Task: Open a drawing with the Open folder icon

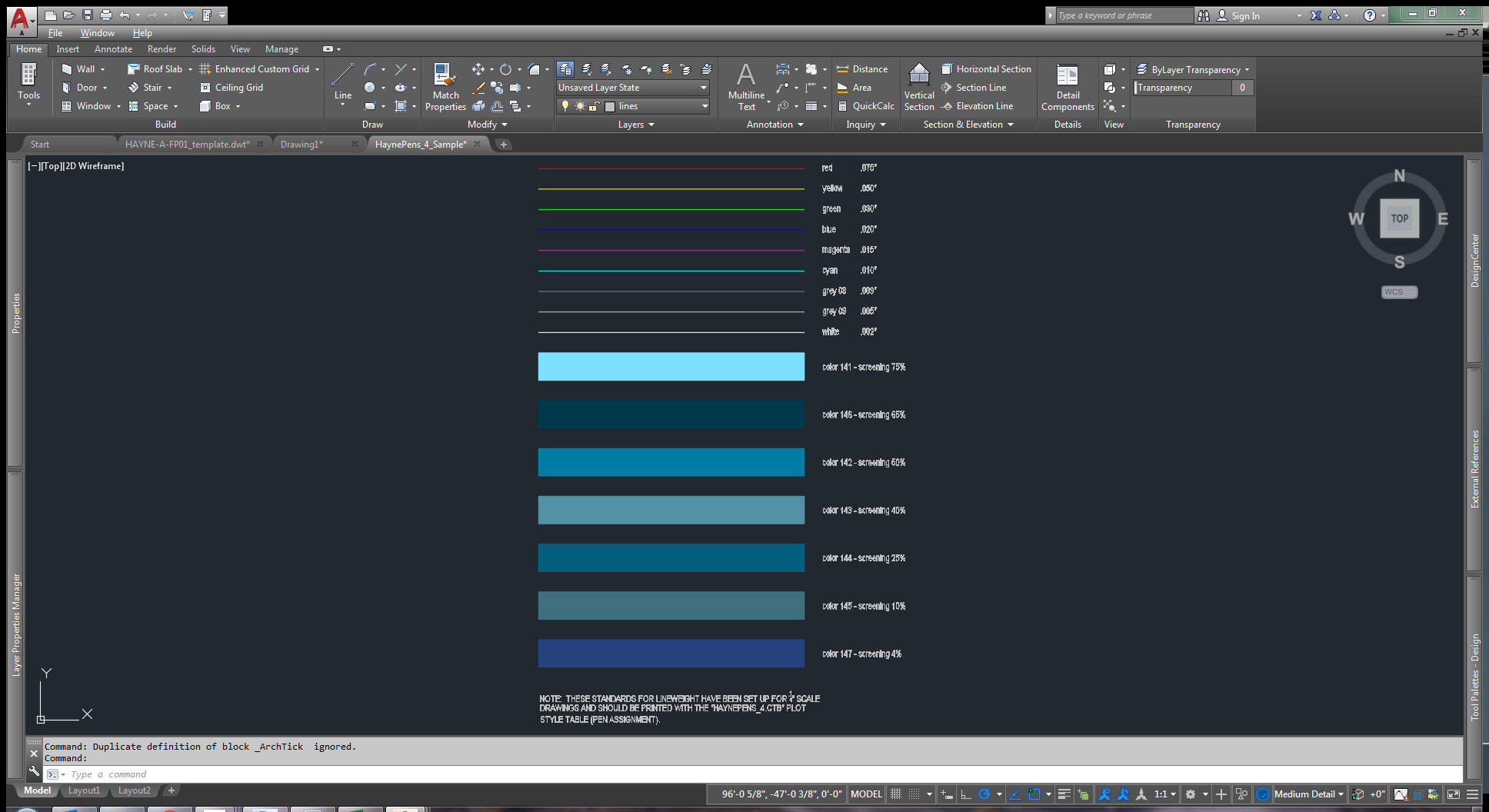Action: tap(68, 15)
